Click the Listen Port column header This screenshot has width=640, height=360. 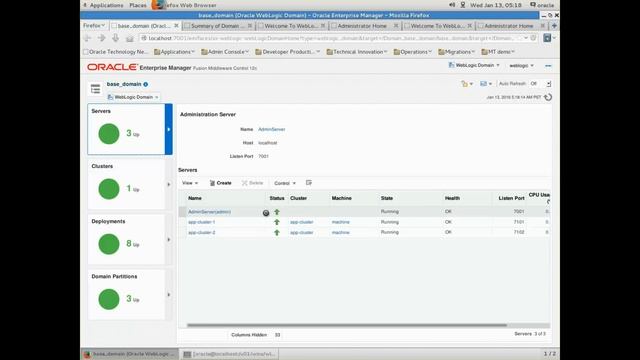[511, 198]
